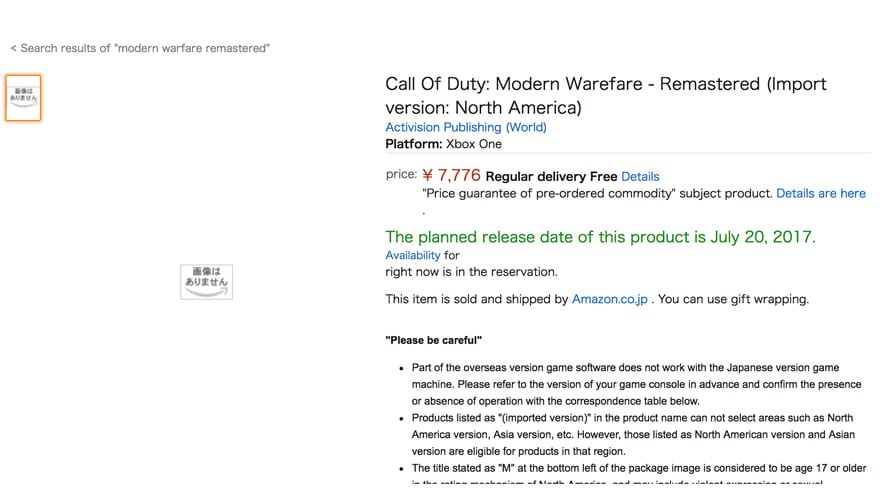Viewport: 896px width, 504px height.
Task: Click the "Please be careful" heading
Action: (434, 341)
